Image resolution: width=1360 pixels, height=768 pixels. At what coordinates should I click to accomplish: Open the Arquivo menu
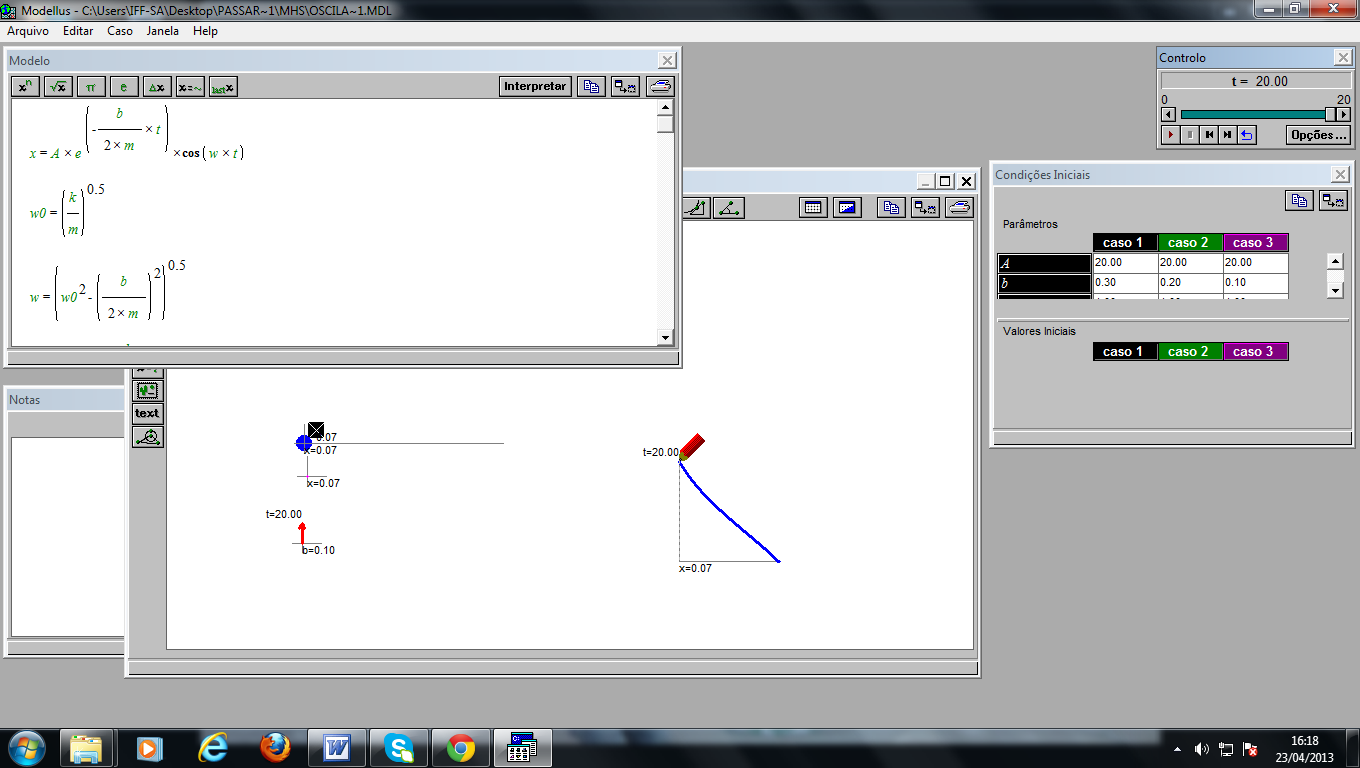[28, 31]
